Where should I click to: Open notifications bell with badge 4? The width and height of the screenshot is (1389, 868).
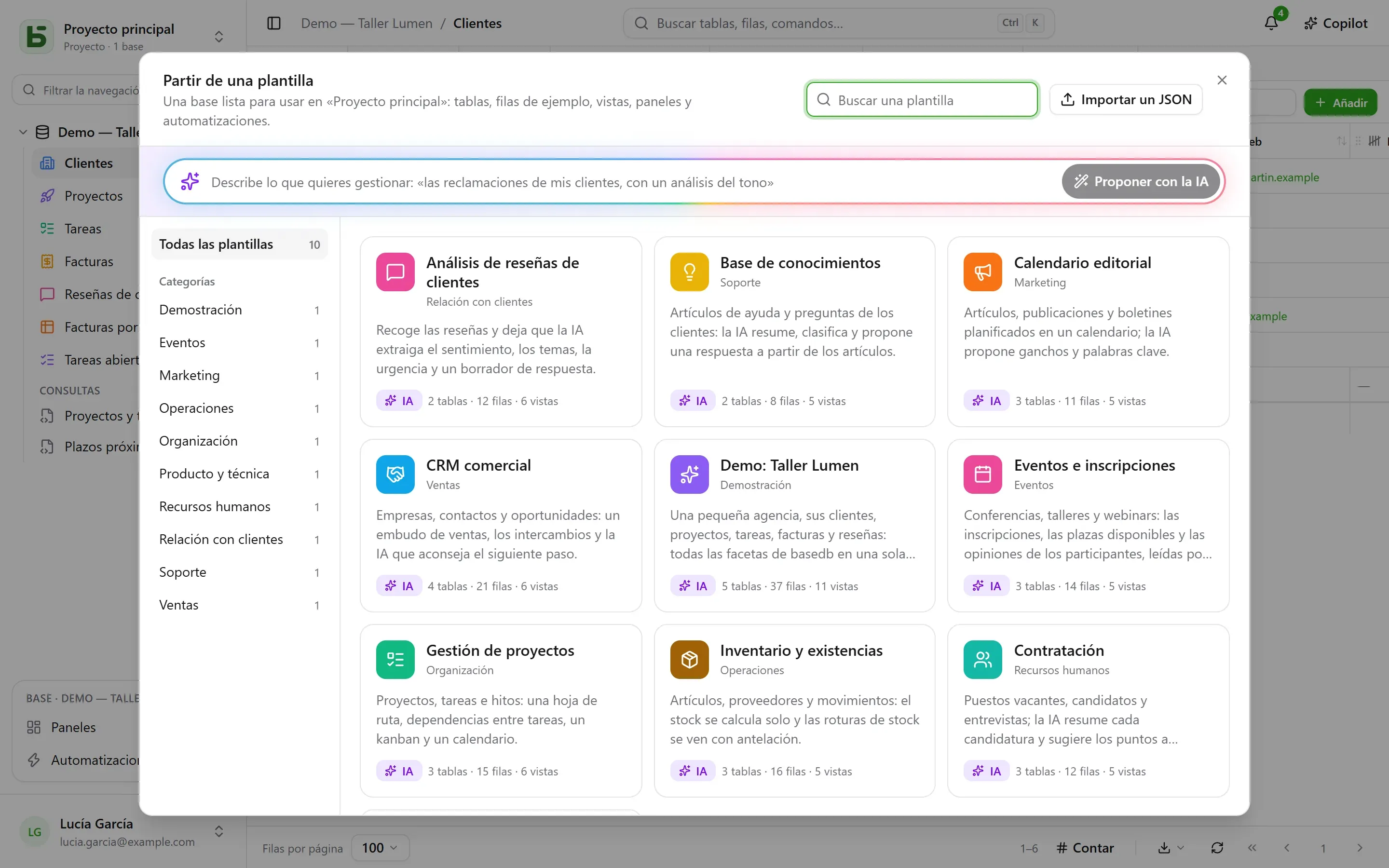1271,23
